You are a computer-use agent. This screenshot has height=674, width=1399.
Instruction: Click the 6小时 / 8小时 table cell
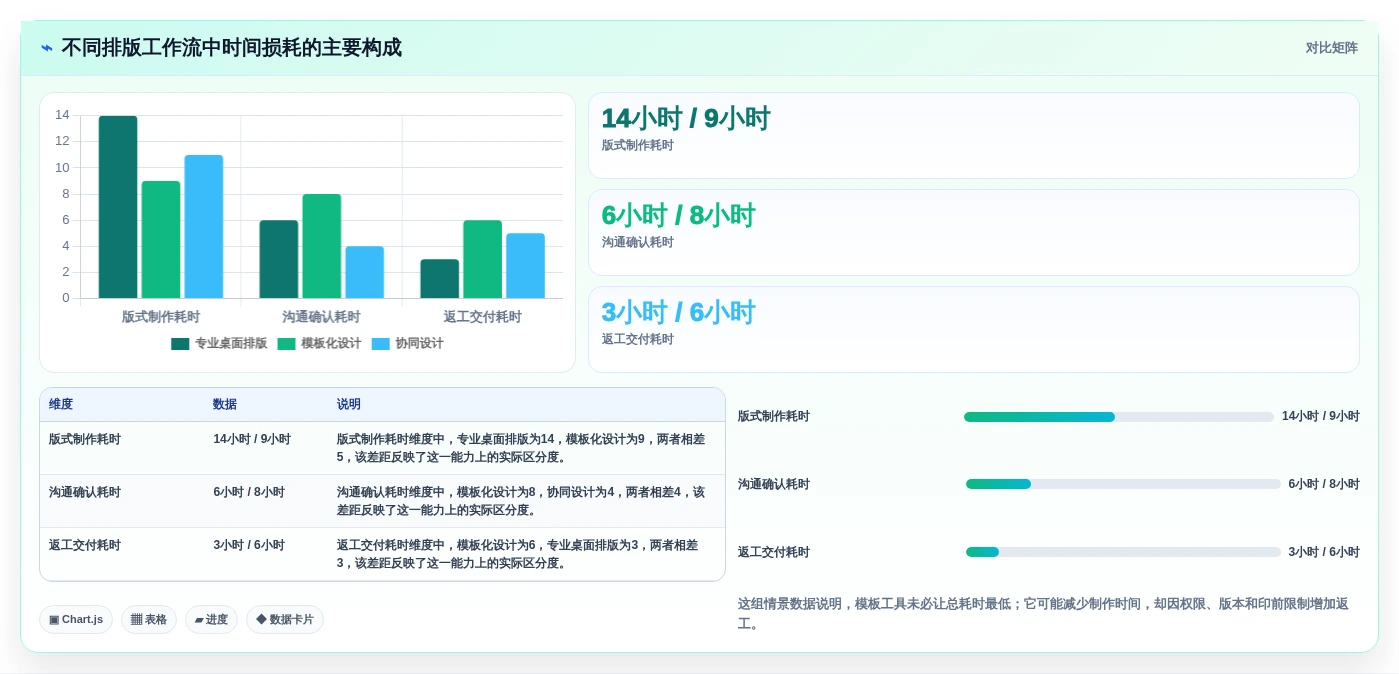click(x=249, y=492)
